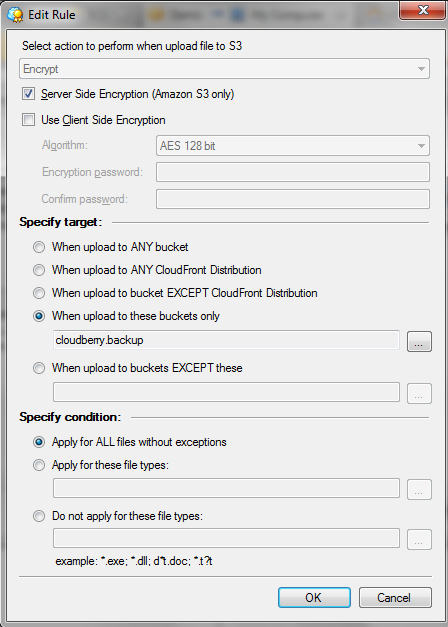Click OK to save the rule
This screenshot has width=448, height=627.
[x=314, y=597]
